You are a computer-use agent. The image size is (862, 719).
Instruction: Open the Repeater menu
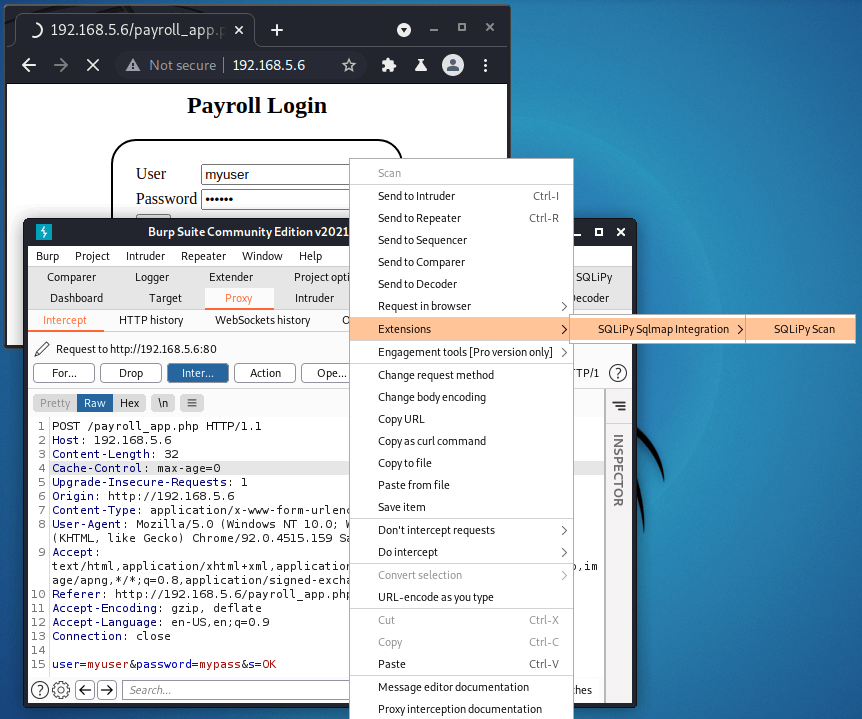(203, 256)
